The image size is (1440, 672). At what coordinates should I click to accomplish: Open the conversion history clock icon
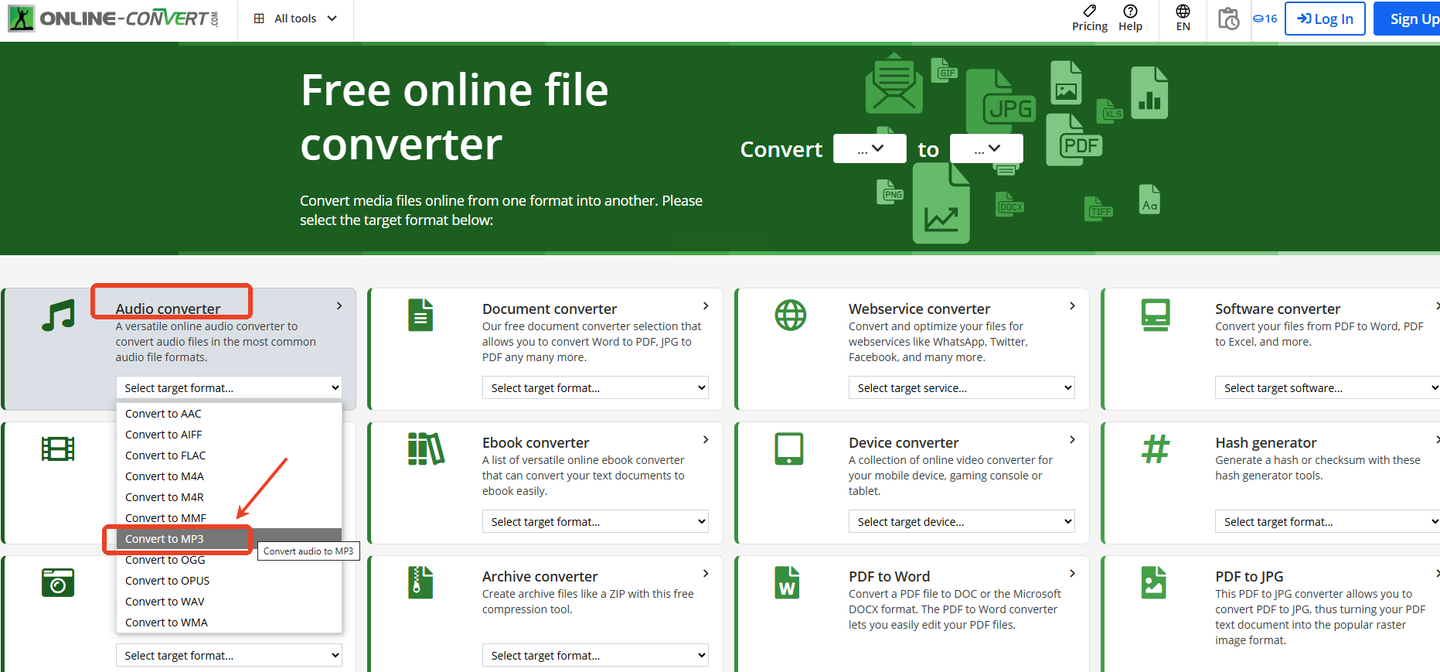click(1228, 18)
